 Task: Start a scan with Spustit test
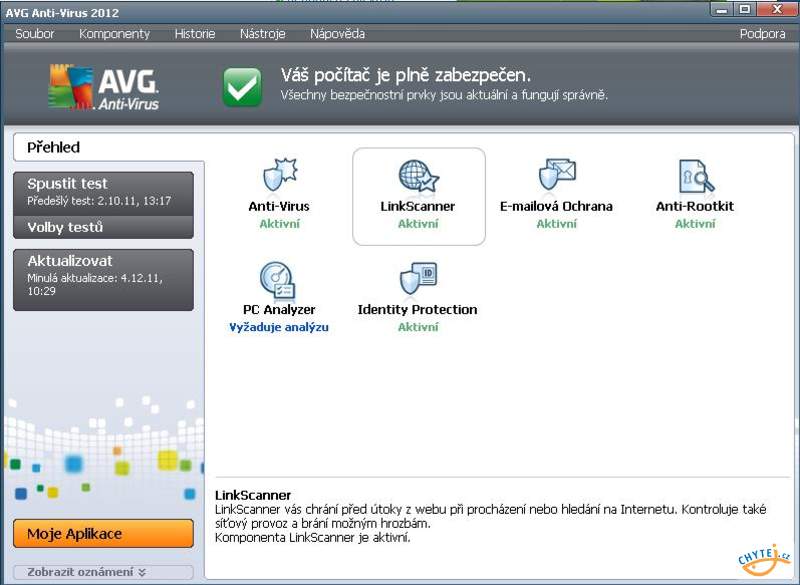(104, 192)
